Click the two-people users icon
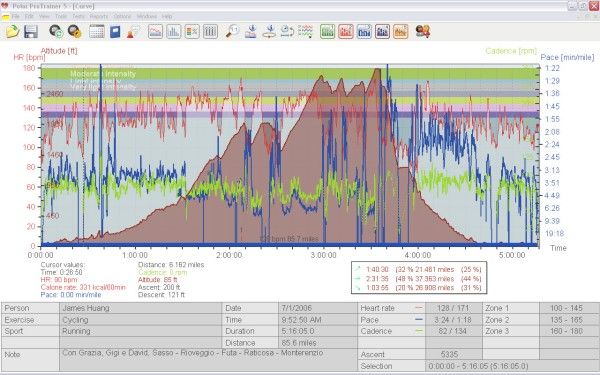The width and height of the screenshot is (600, 375). (x=423, y=31)
